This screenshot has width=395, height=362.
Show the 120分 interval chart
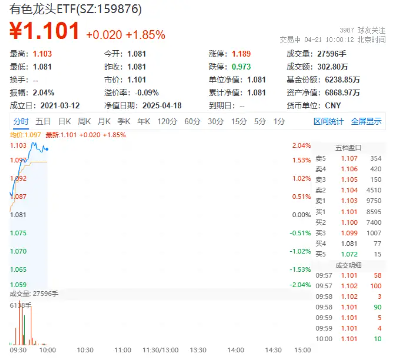(x=167, y=122)
